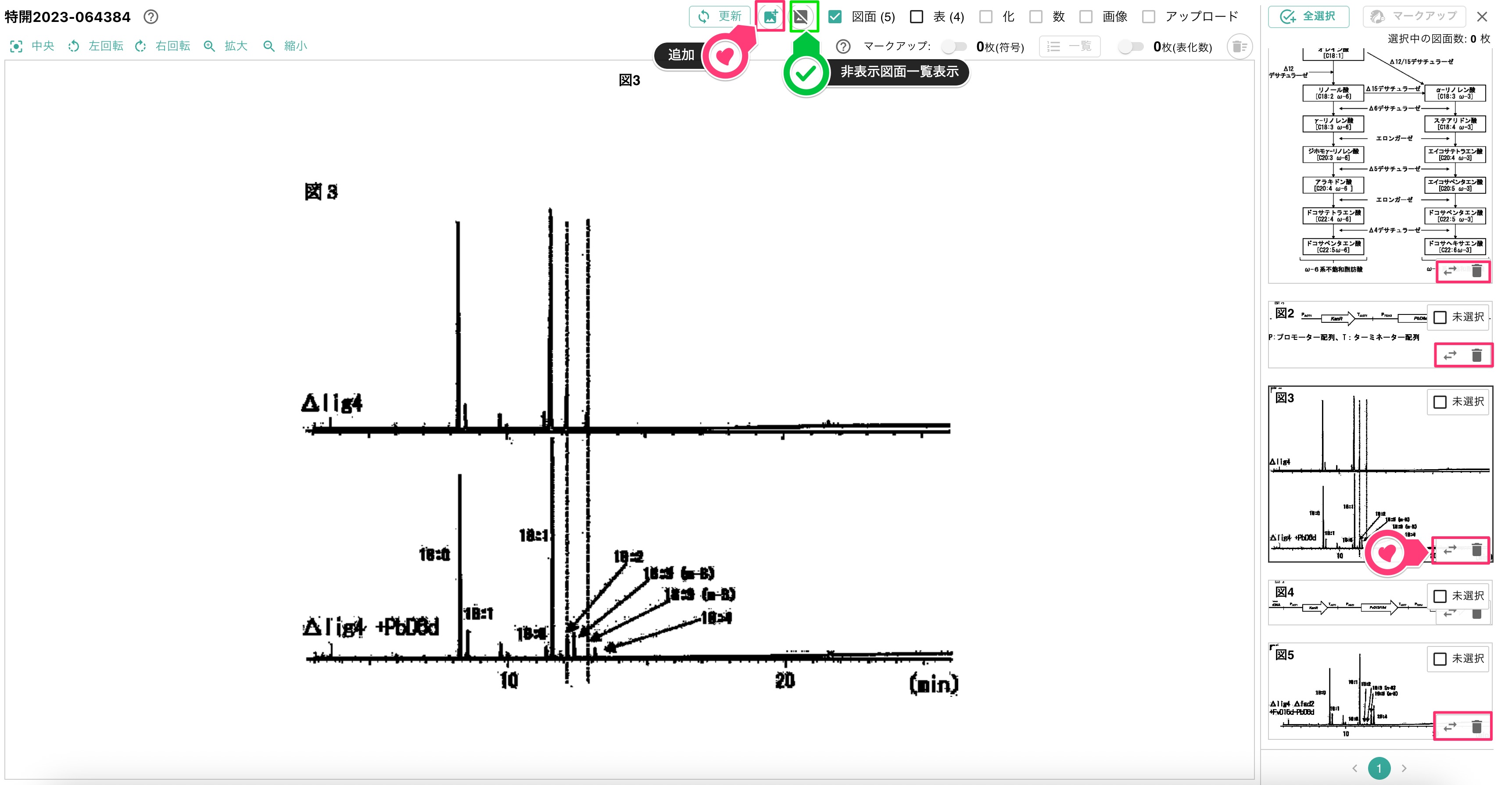Viewport: 1512px width, 785px height.
Task: Go to next page arrow
Action: pos(1404,768)
